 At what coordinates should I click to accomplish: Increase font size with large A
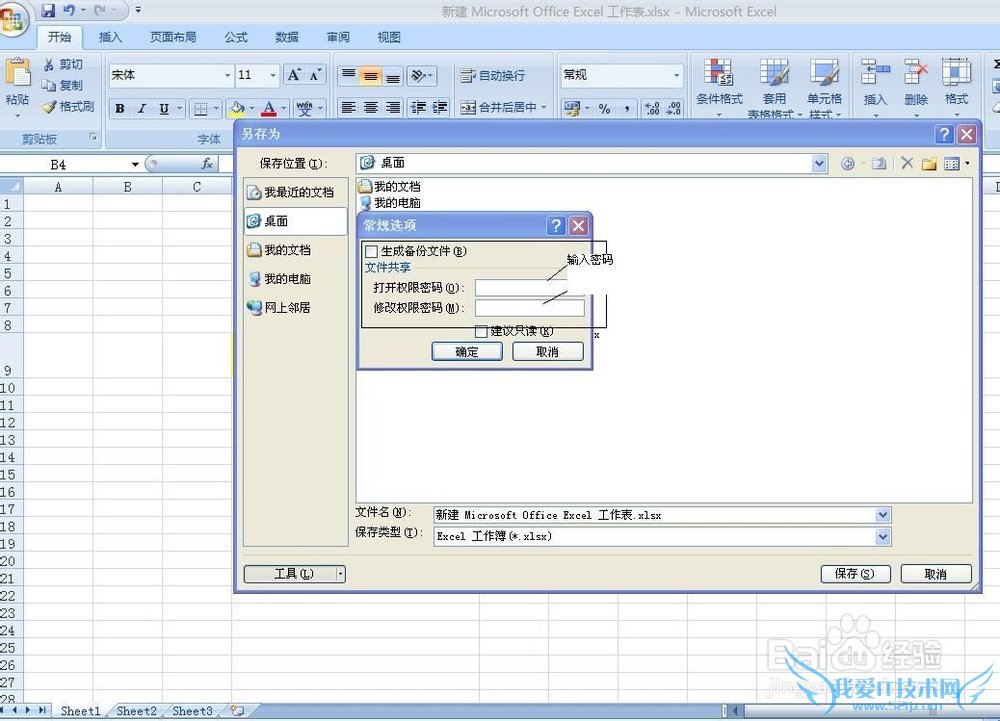294,75
